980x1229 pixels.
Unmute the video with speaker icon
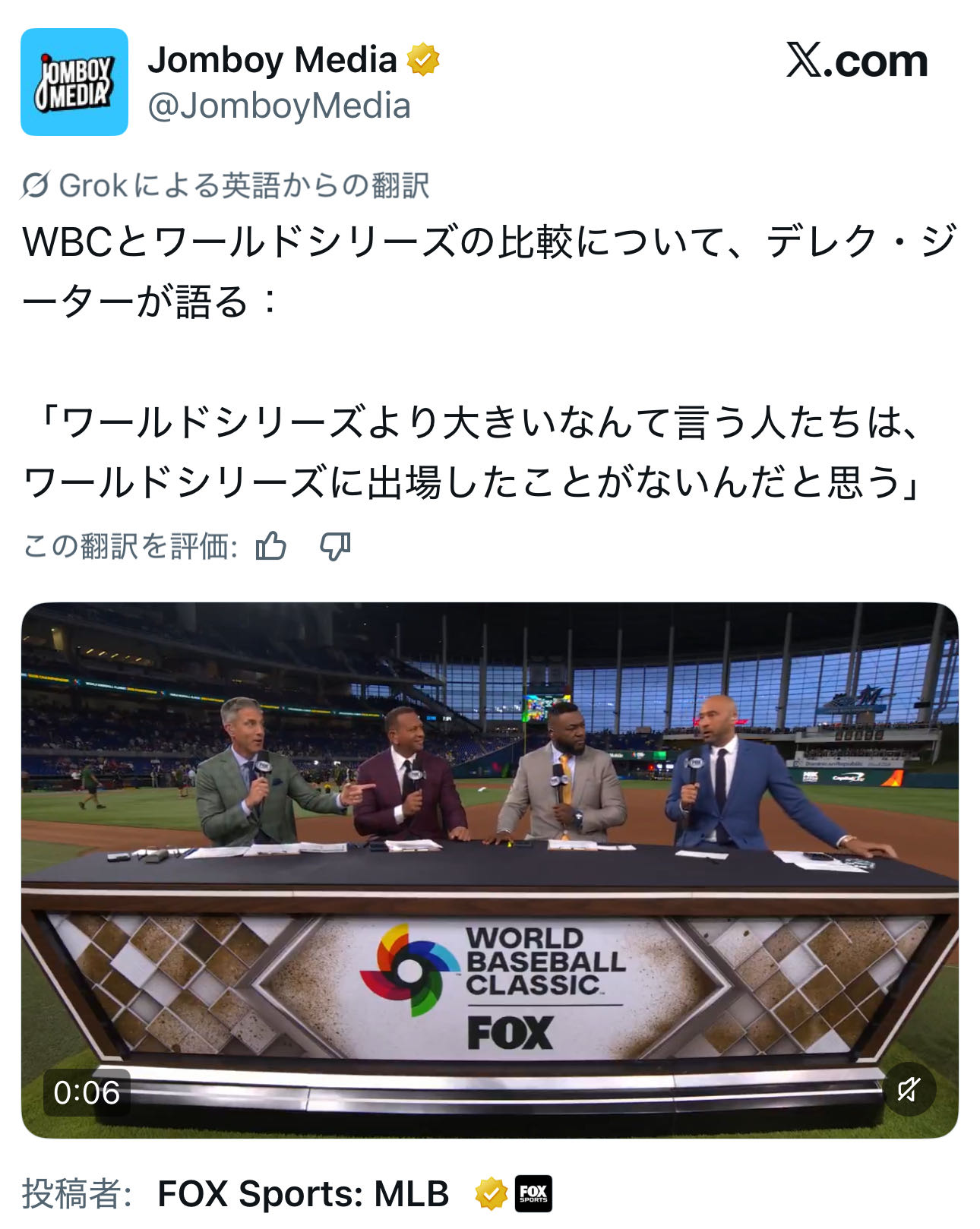909,1090
